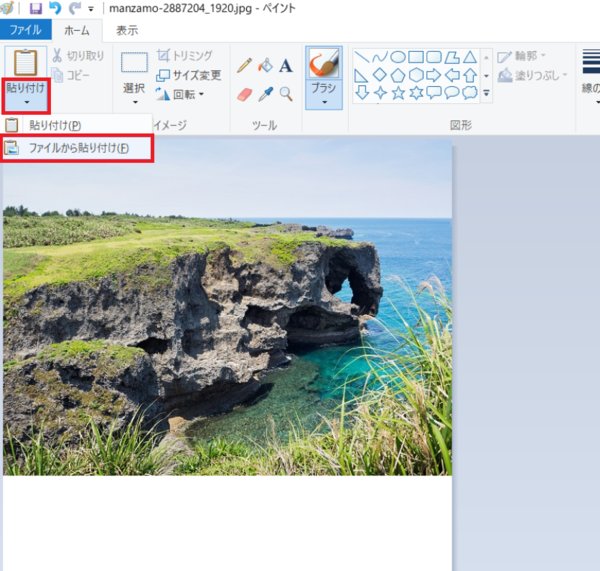Select the right triangle shape

tap(362, 75)
